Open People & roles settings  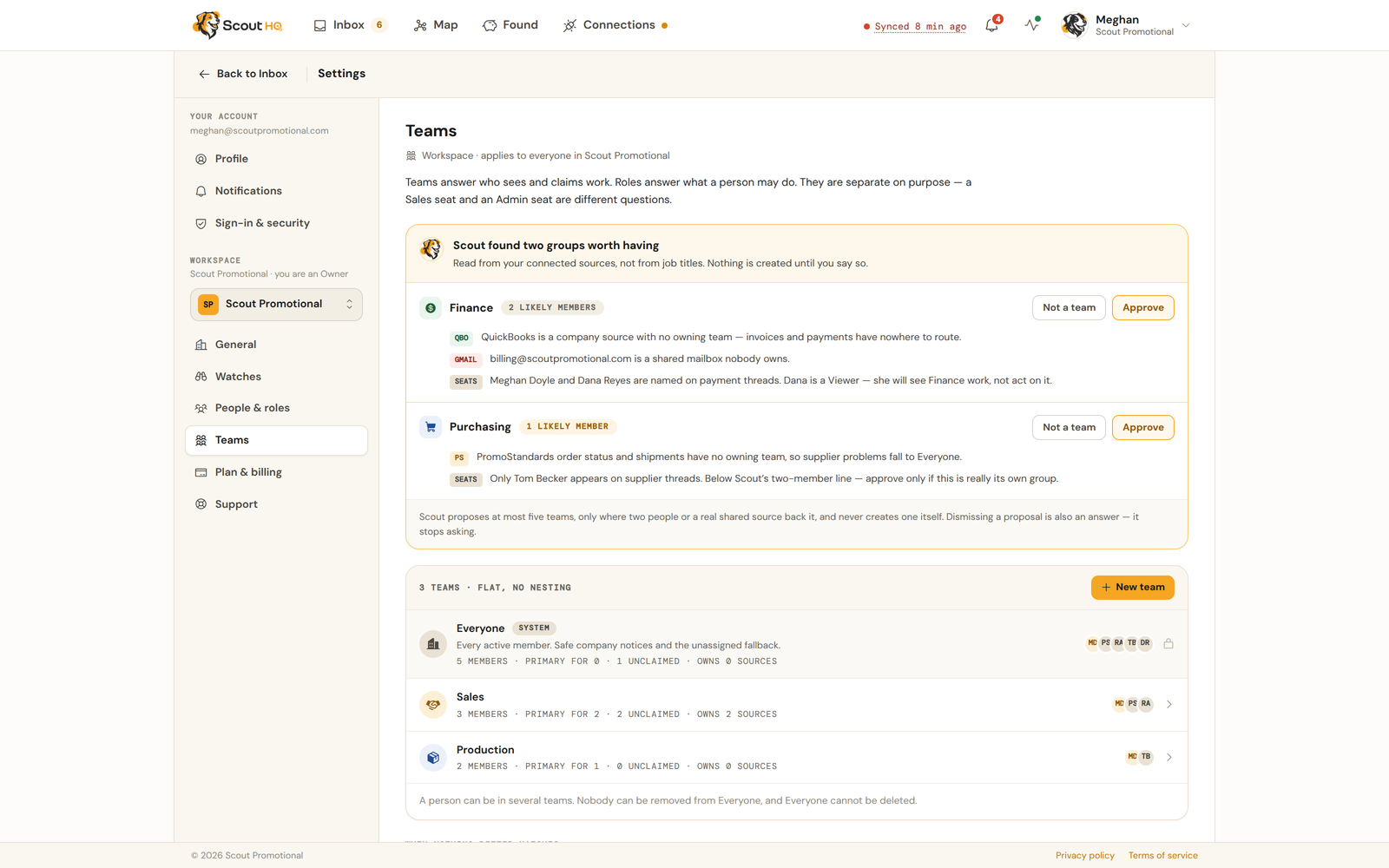276,408
